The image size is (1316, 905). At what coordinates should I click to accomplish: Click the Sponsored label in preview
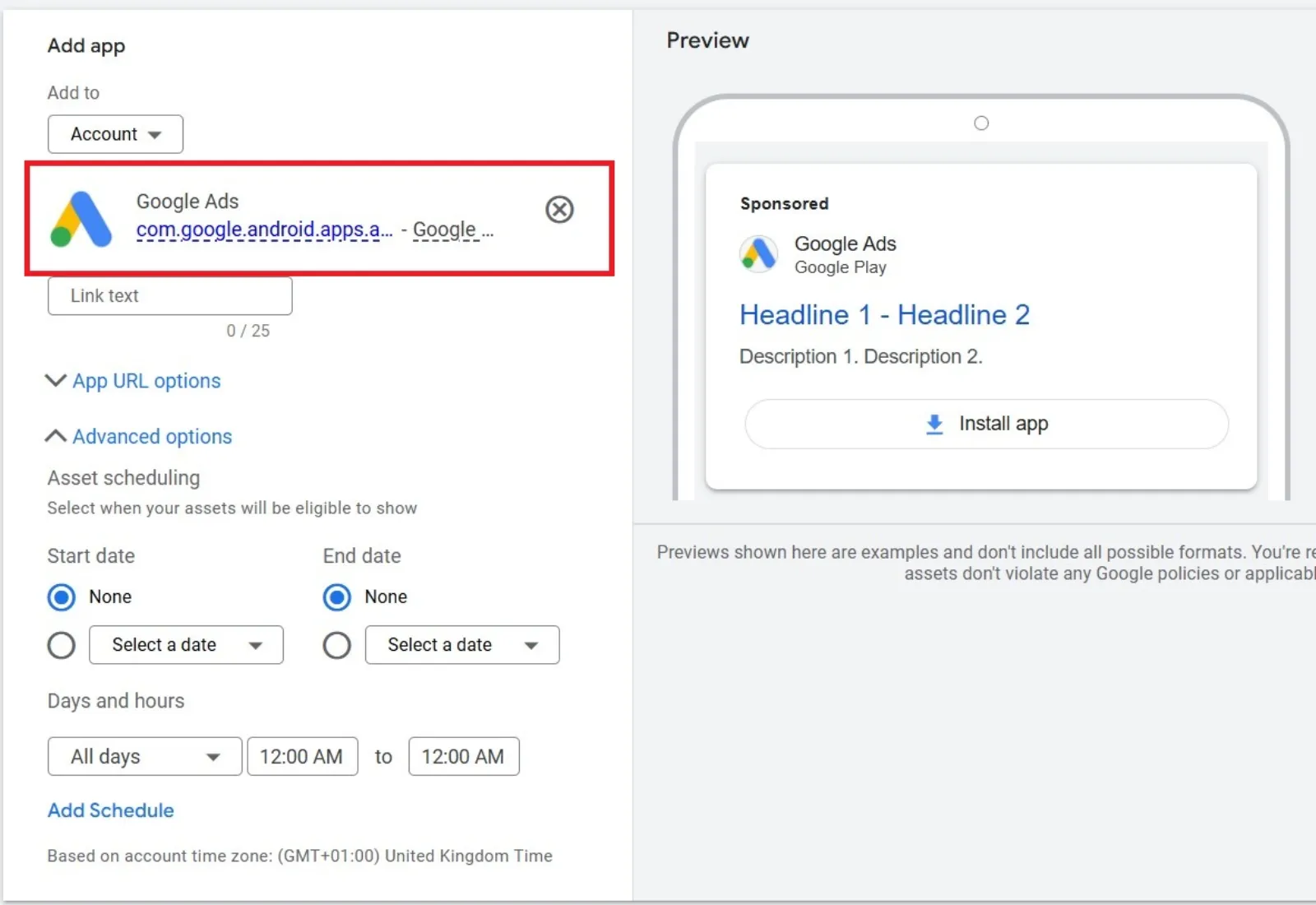(785, 203)
